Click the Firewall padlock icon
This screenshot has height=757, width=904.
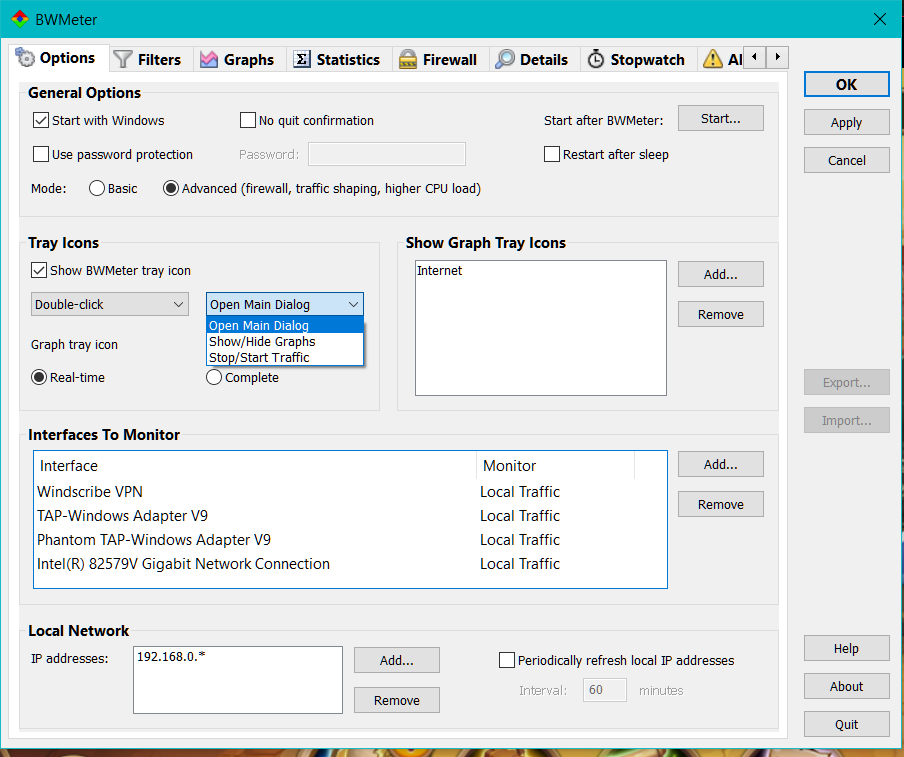point(408,59)
